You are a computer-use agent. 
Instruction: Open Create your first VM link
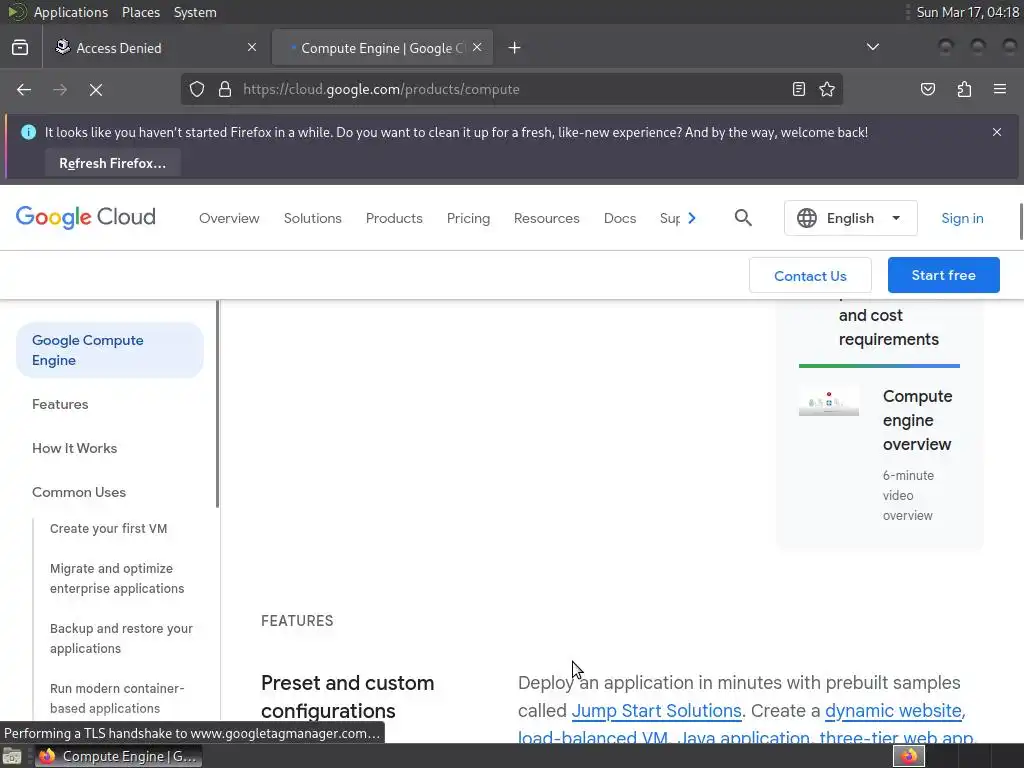pos(108,528)
